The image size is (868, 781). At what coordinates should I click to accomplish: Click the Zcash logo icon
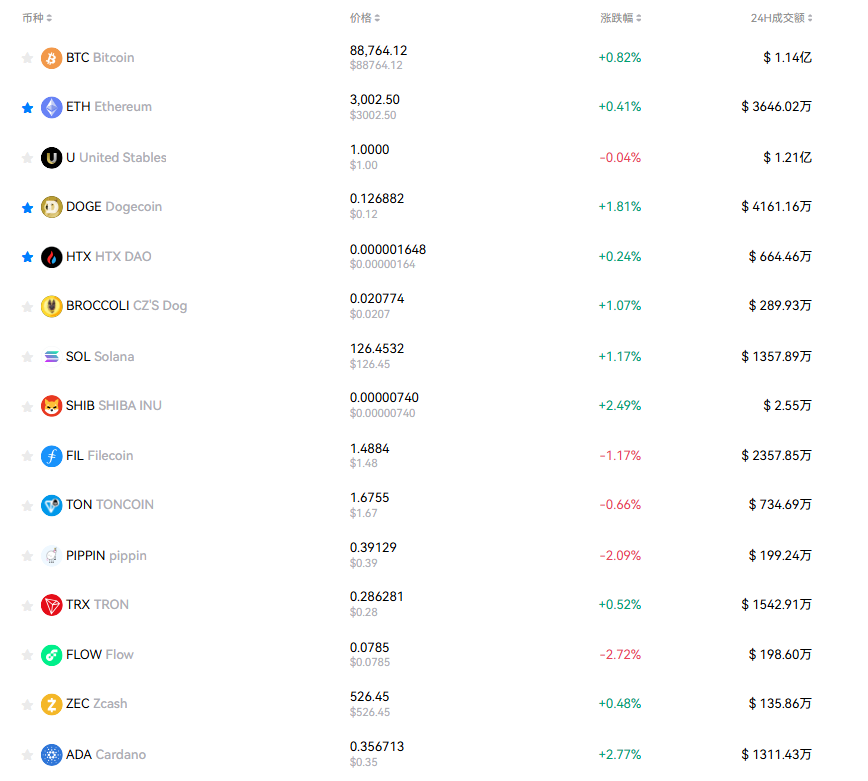[51, 705]
